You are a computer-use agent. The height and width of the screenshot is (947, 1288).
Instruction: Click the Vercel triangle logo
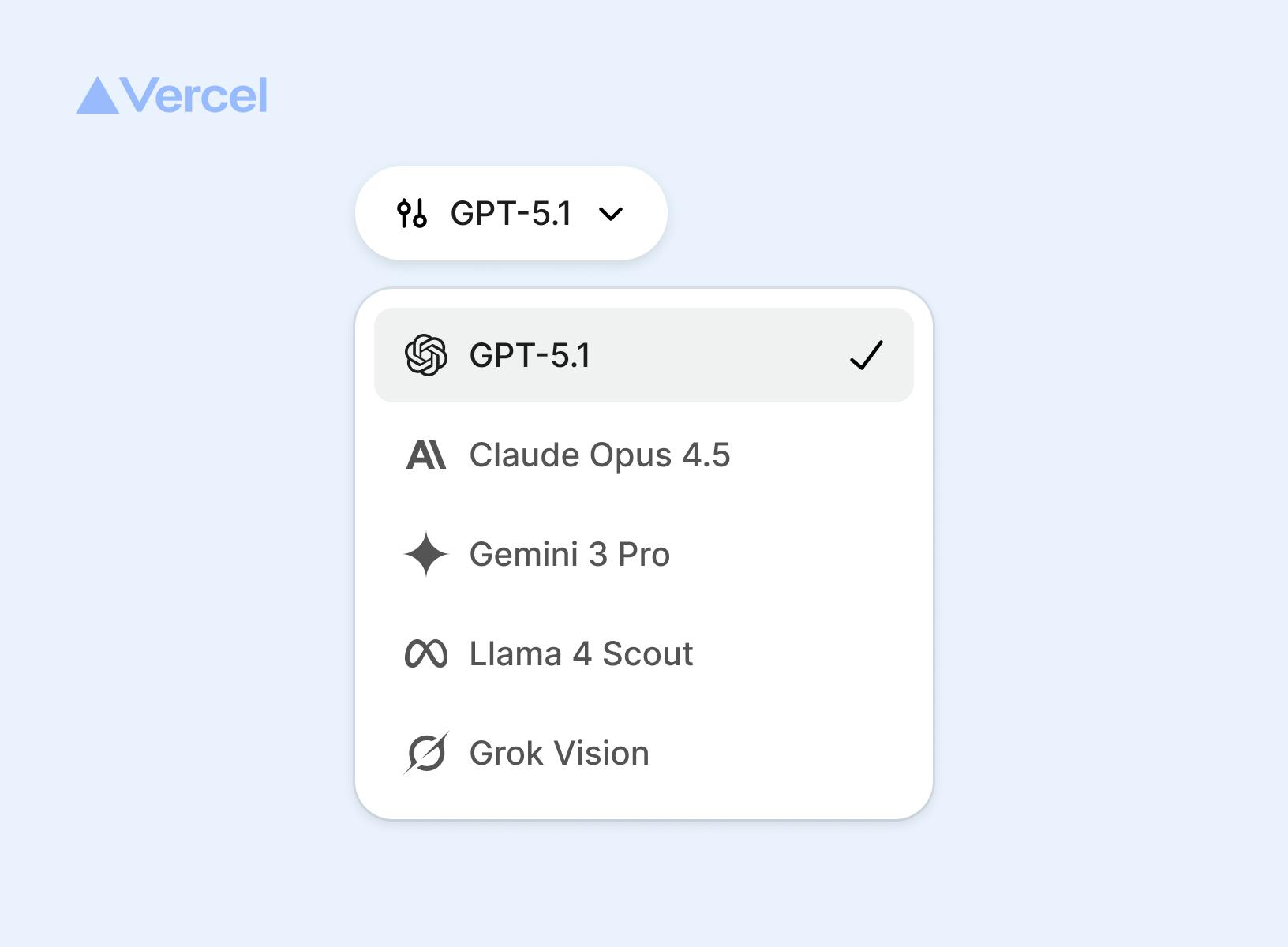98,96
